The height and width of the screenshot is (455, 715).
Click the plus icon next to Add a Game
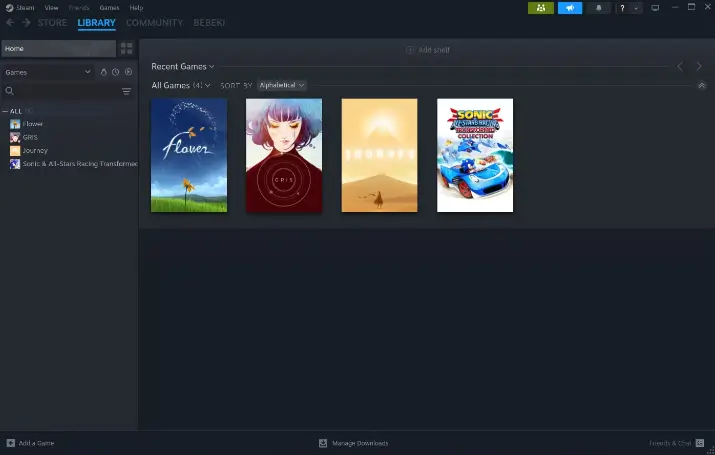10,443
